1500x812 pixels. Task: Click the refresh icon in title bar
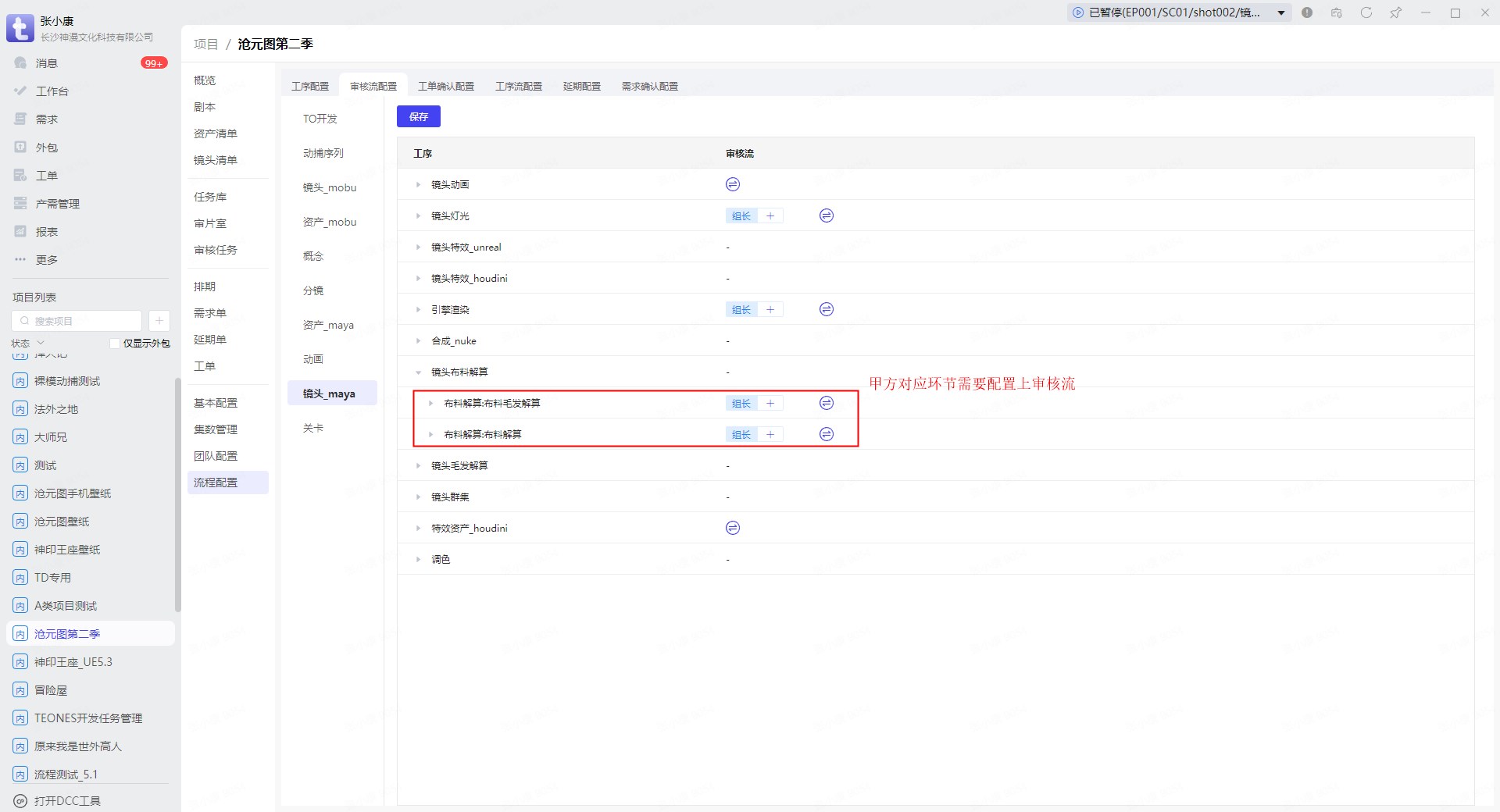tap(1366, 12)
